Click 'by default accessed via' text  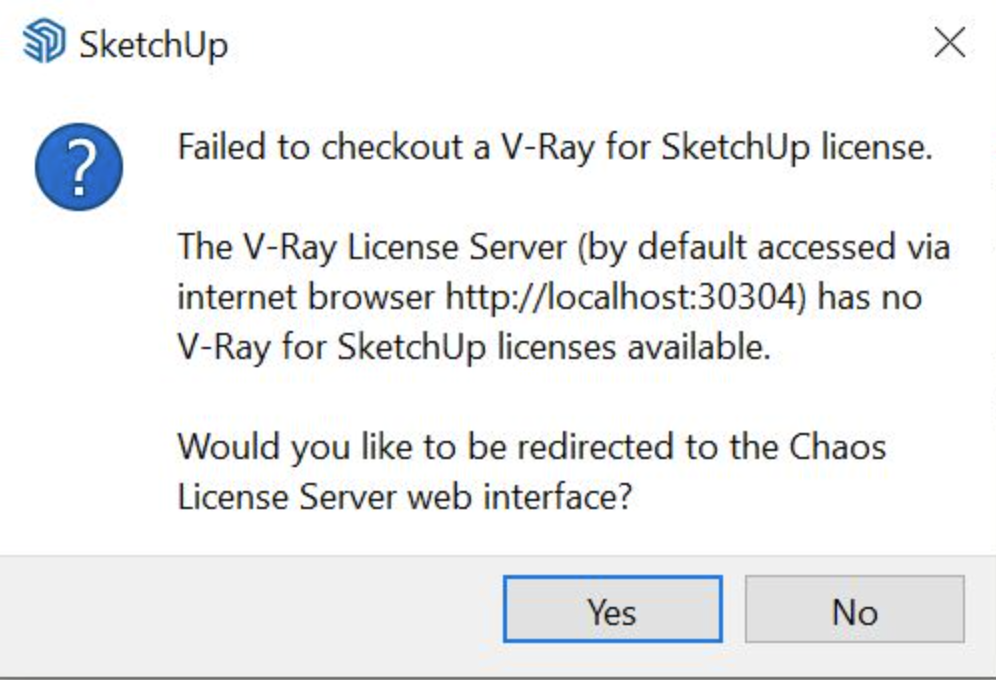click(x=764, y=247)
